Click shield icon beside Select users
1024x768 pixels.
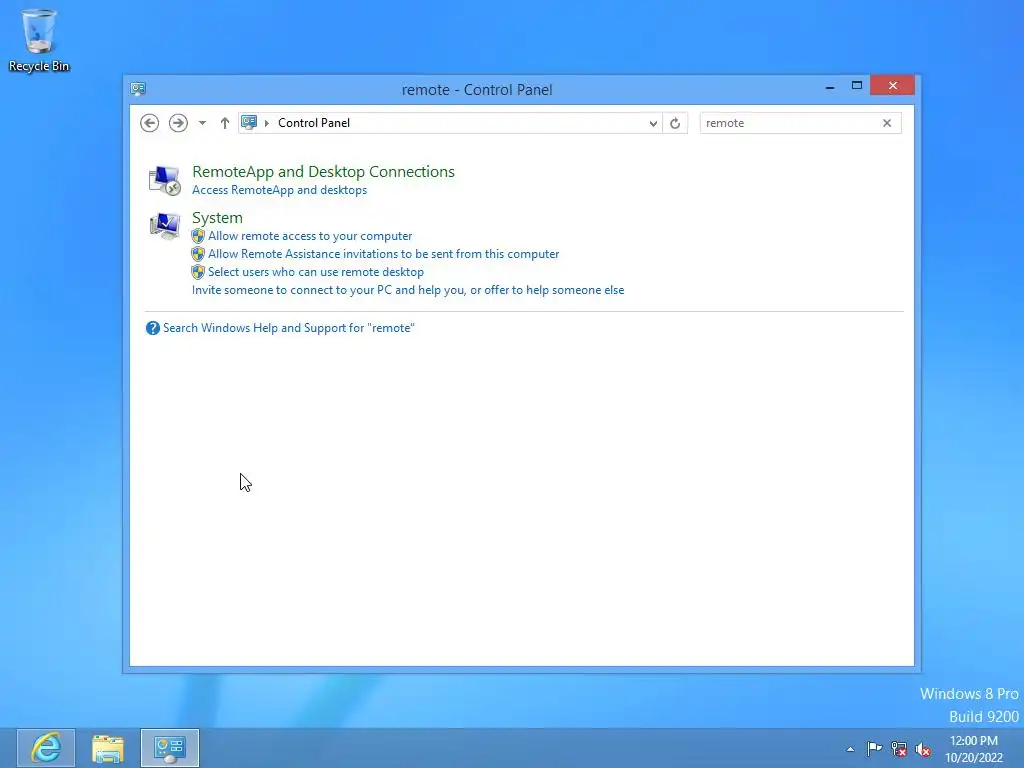click(198, 272)
